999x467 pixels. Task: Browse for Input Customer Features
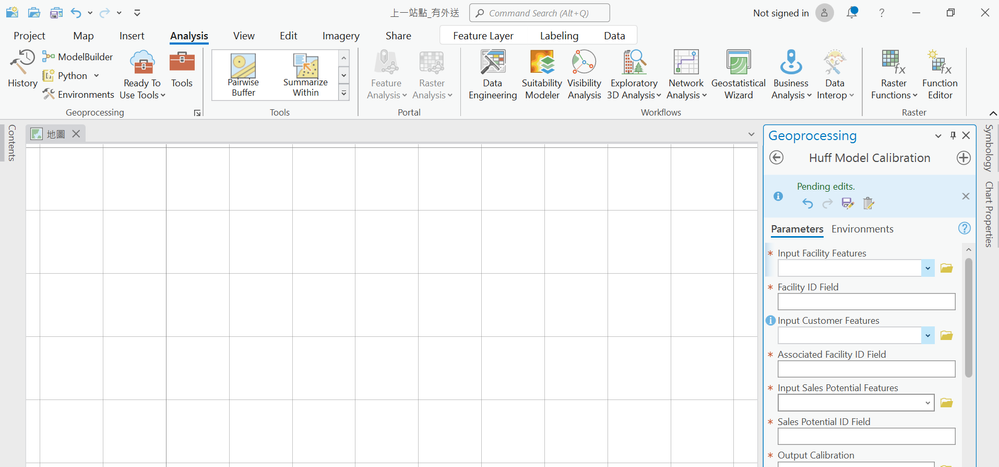click(x=946, y=336)
